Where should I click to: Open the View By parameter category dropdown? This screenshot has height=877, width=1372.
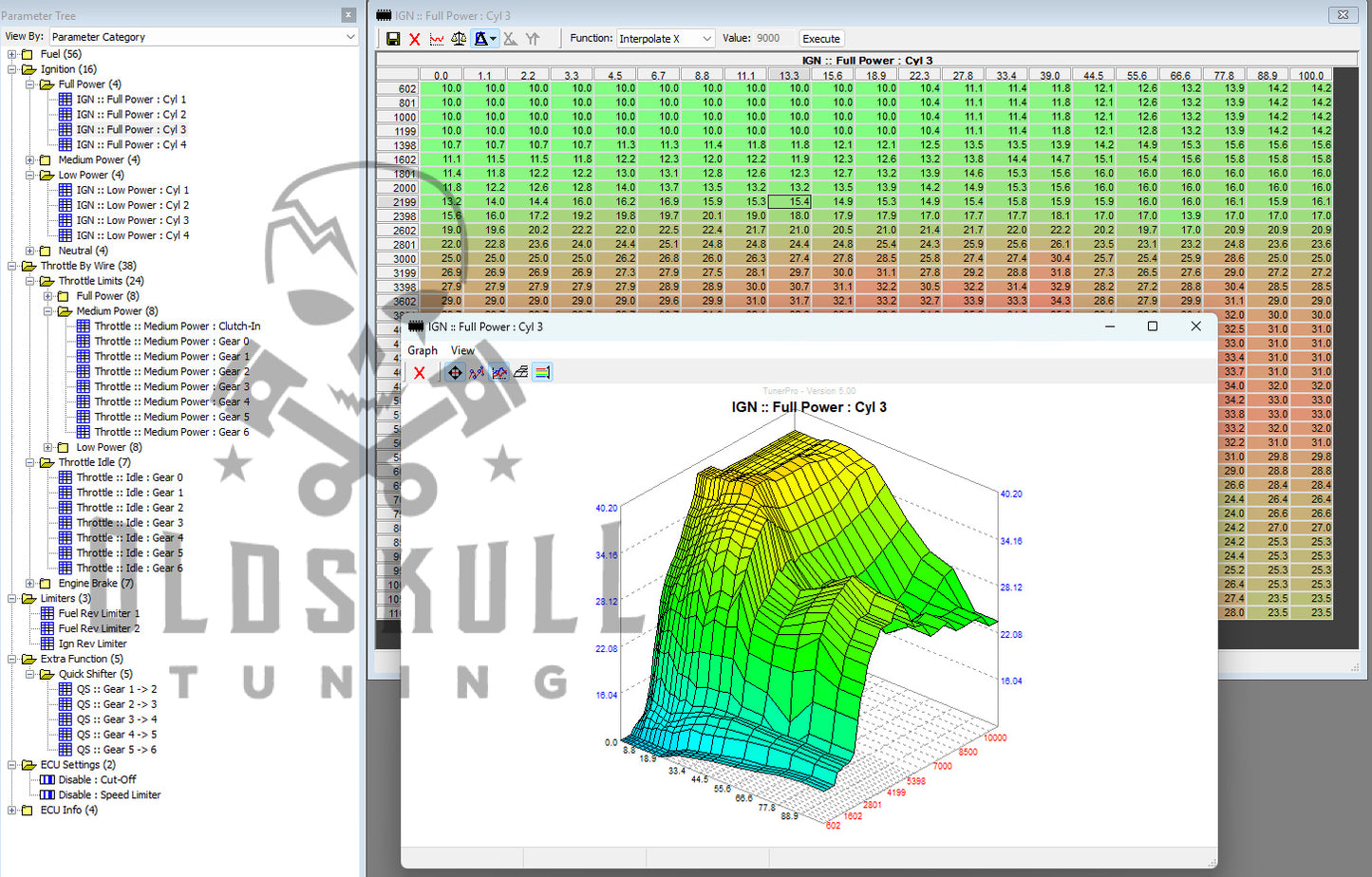pos(203,37)
